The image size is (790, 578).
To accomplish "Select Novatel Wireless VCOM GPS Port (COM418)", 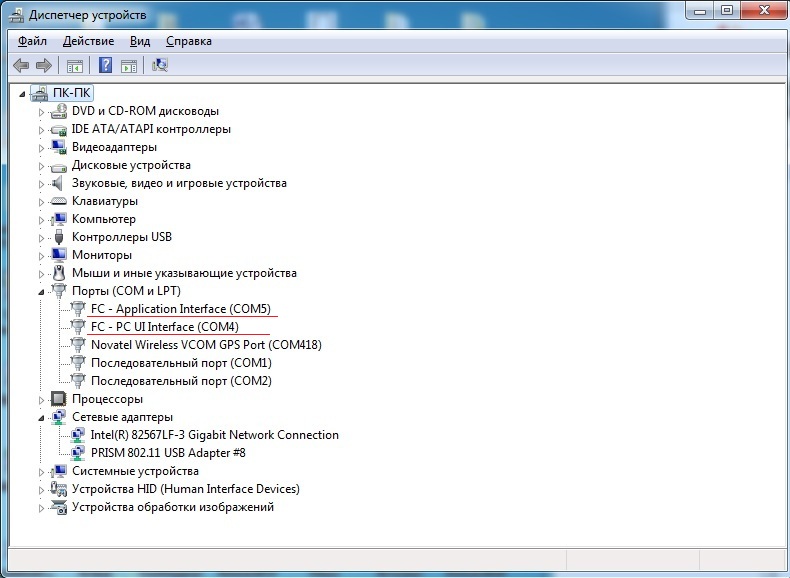I will 206,345.
